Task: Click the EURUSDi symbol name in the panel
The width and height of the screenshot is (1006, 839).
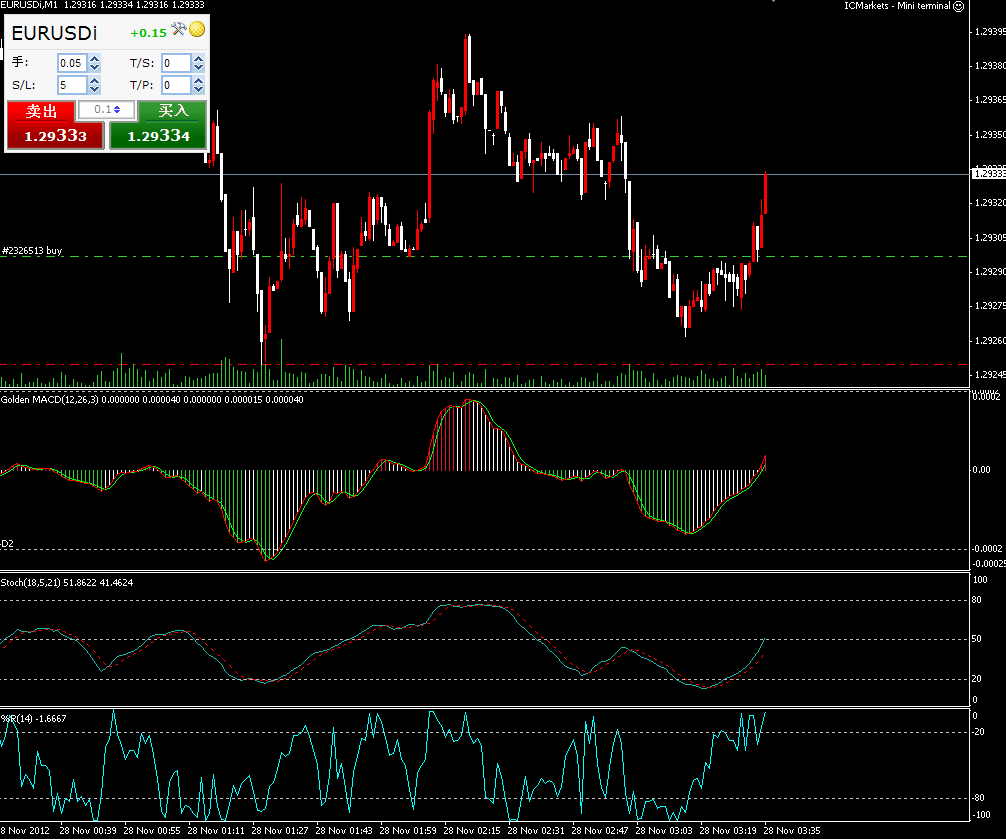Action: pos(54,33)
